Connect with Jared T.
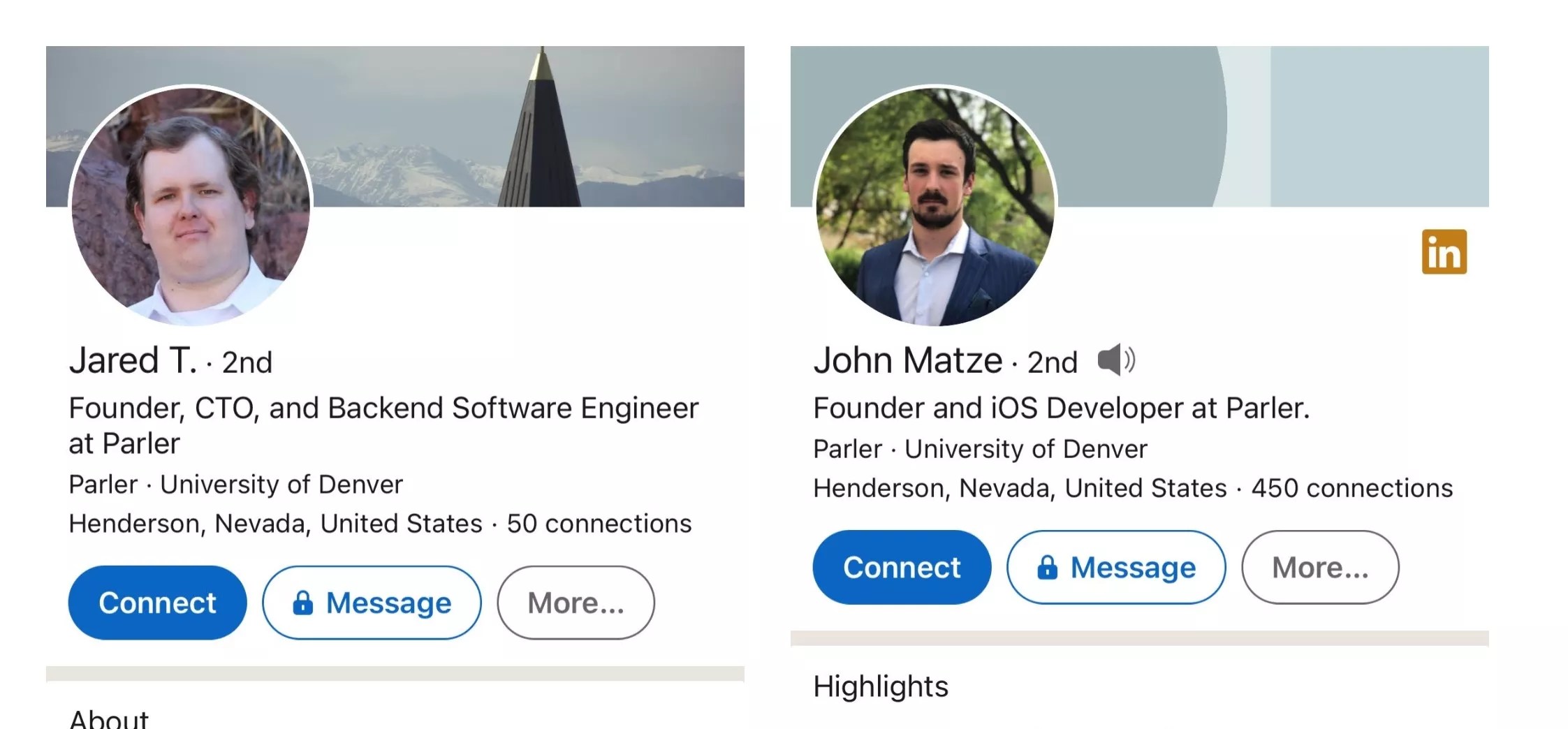 click(x=157, y=603)
